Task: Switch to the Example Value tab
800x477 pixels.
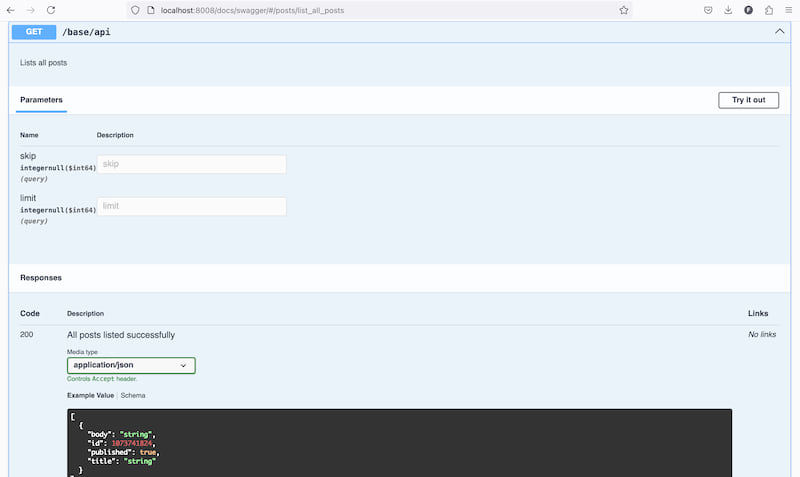Action: (x=90, y=395)
